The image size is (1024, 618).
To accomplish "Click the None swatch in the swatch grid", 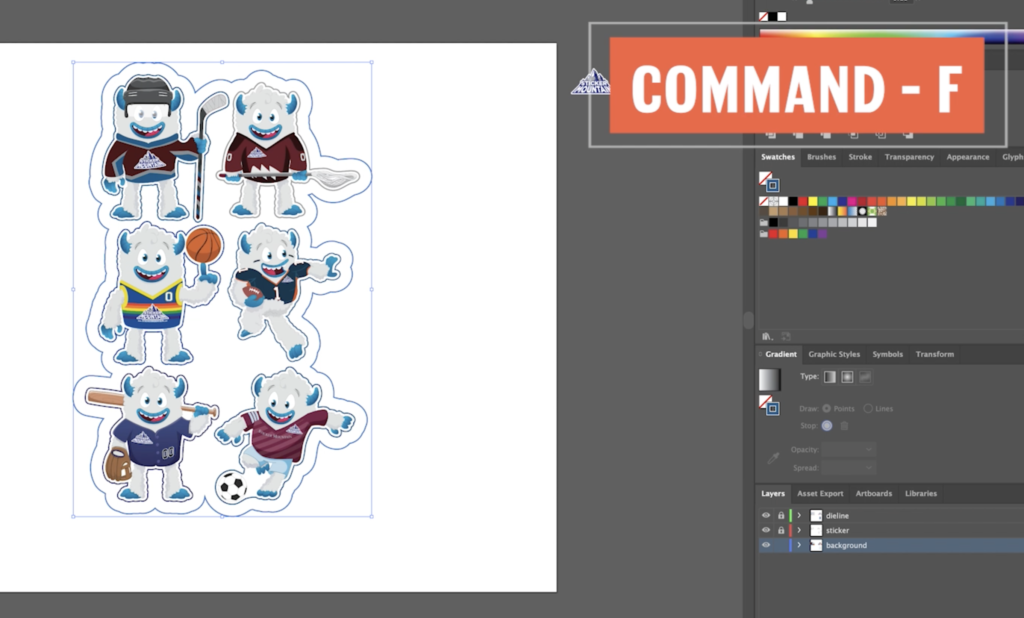I will point(763,201).
